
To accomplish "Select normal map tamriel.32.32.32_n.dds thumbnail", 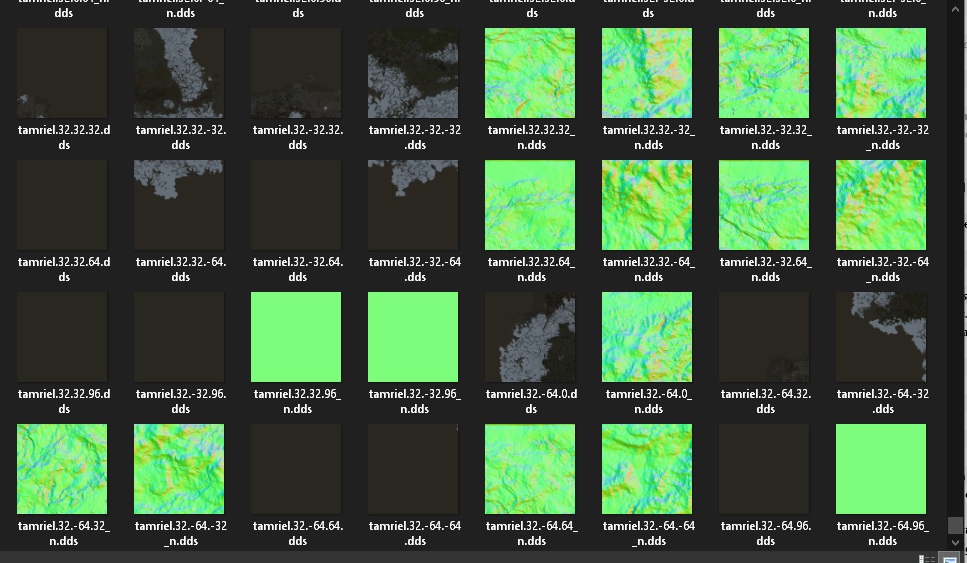I will coord(530,73).
